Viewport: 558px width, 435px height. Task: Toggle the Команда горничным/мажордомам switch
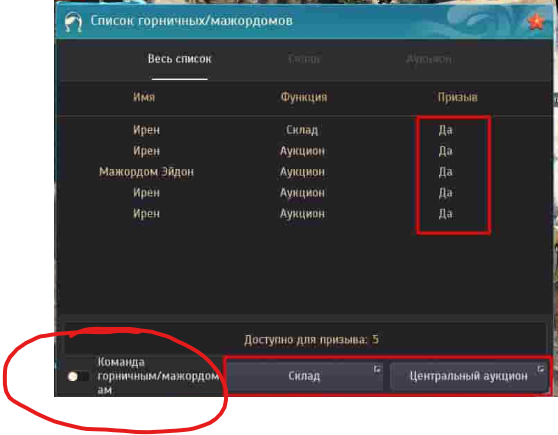[x=78, y=376]
